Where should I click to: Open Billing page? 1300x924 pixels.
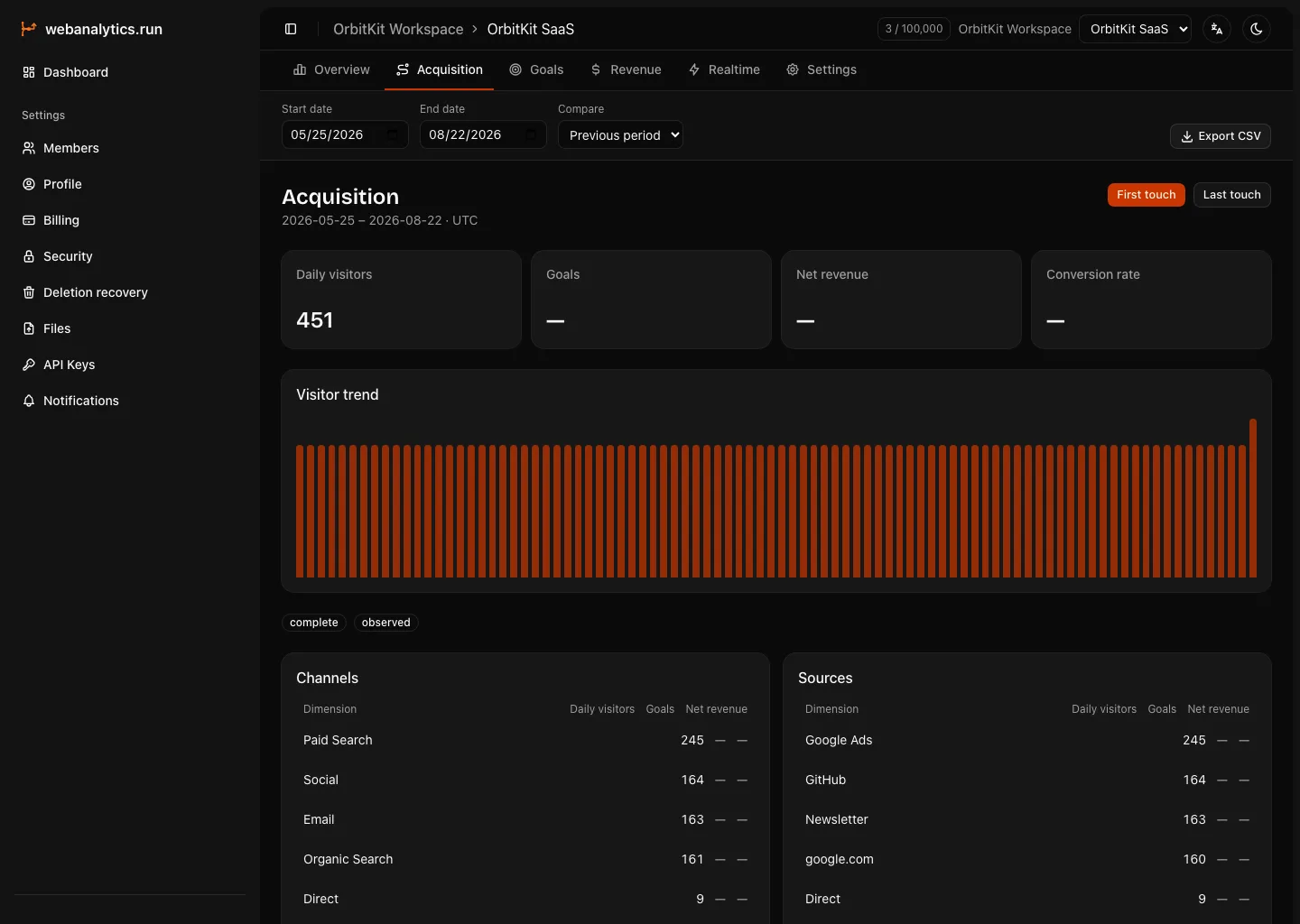[x=130, y=220]
